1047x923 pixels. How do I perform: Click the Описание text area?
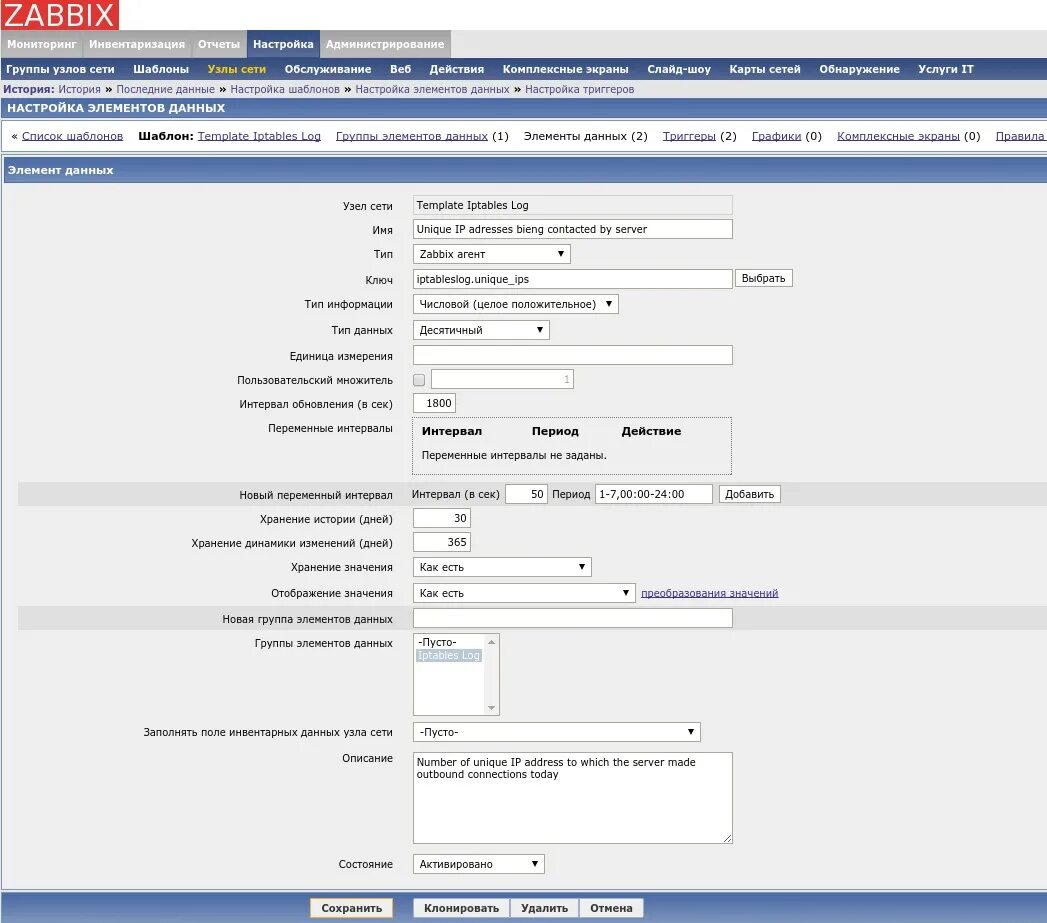[573, 798]
